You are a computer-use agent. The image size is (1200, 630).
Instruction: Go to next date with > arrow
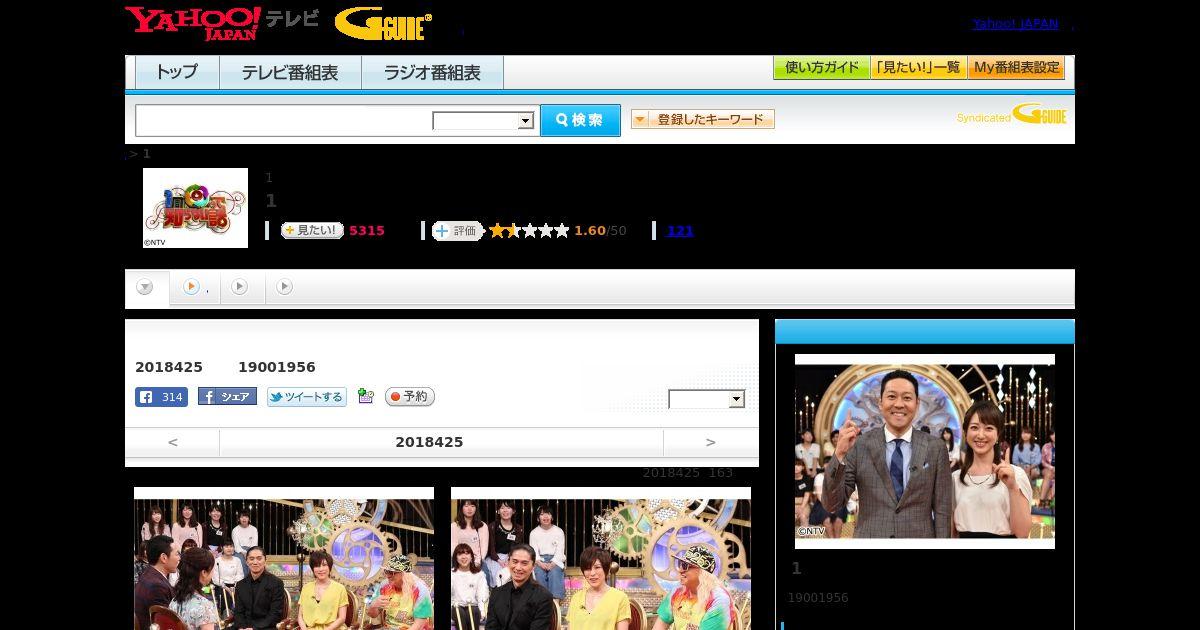pyautogui.click(x=710, y=442)
